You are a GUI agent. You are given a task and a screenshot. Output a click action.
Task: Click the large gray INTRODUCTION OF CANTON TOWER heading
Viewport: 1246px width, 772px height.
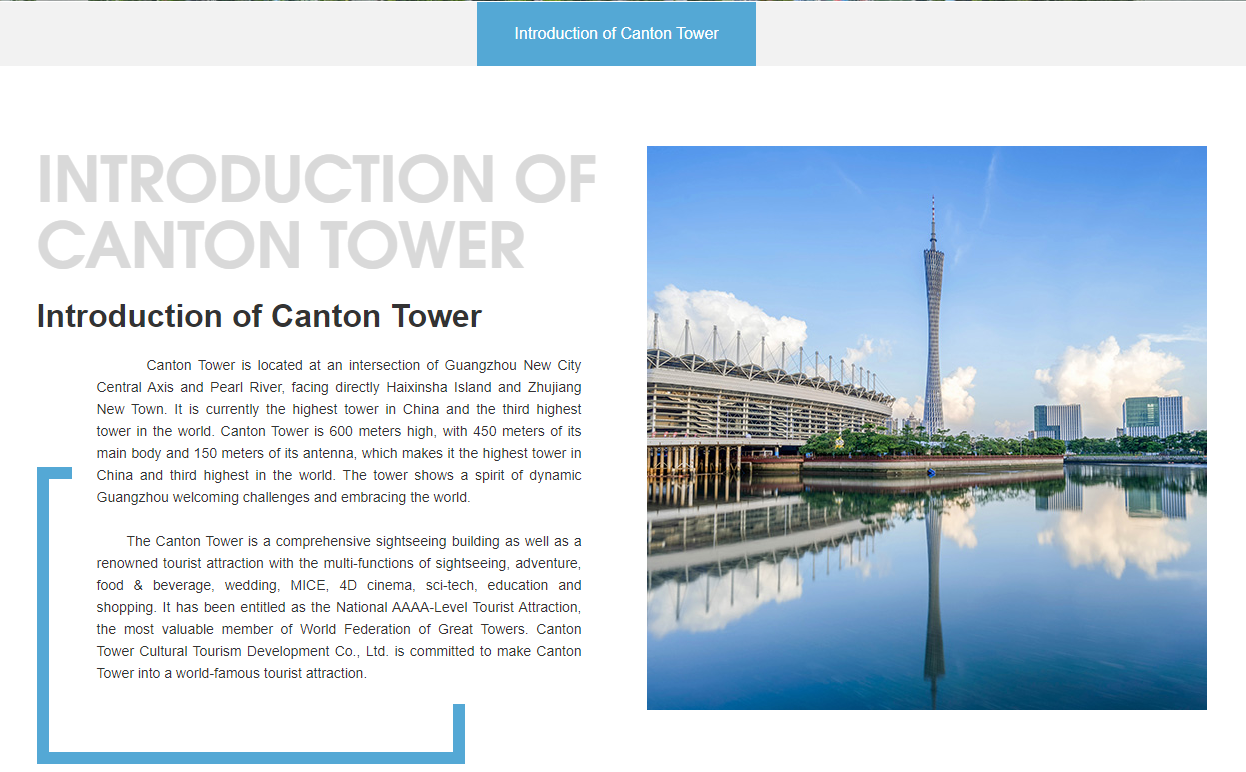click(316, 212)
